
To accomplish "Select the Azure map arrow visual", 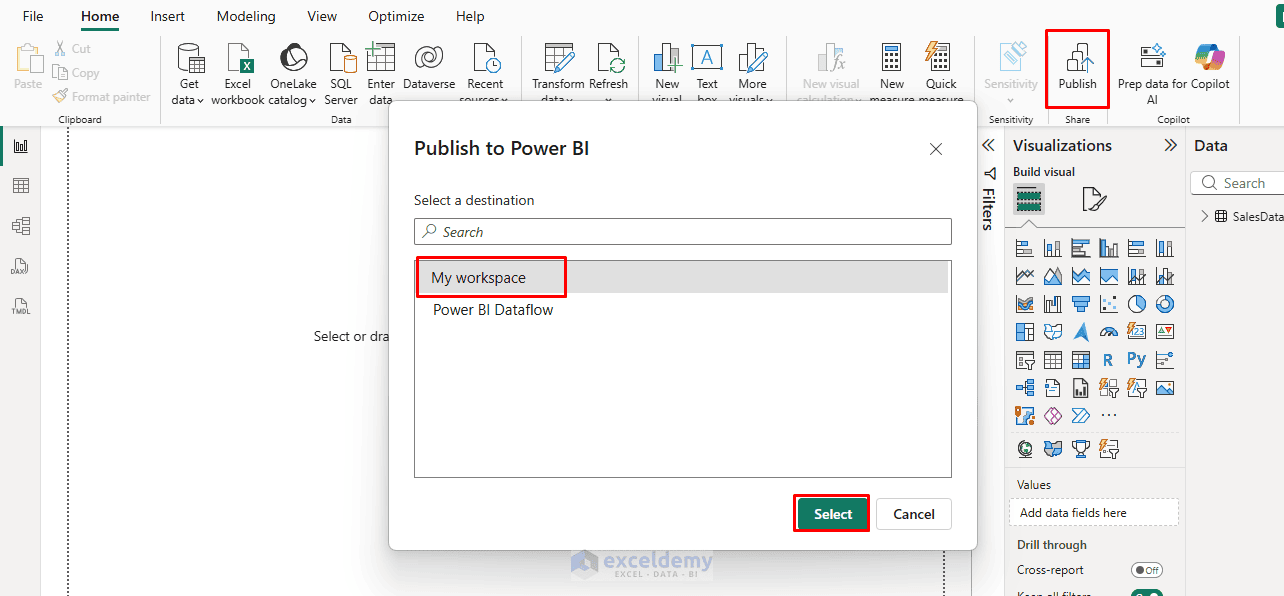I will 1080,332.
